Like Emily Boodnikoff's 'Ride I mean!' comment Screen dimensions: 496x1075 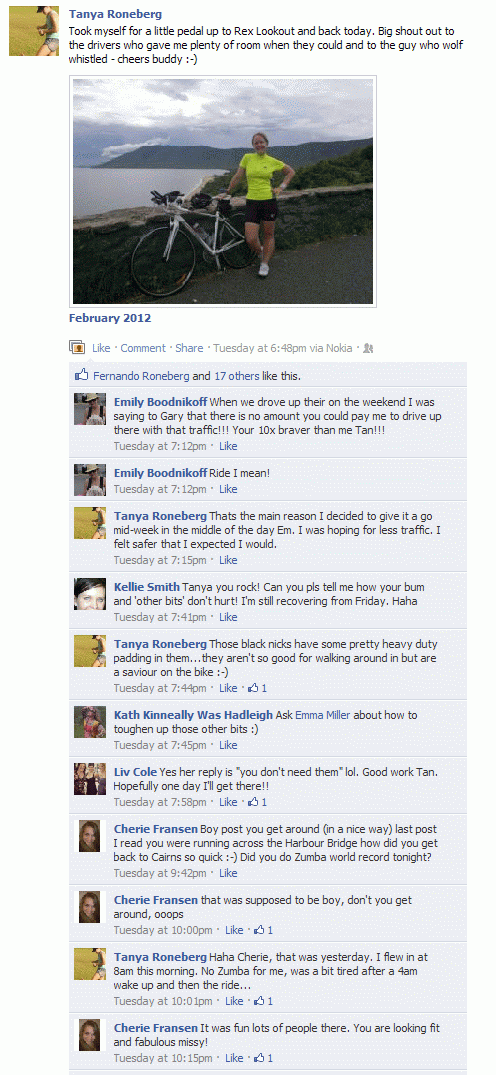tap(228, 489)
